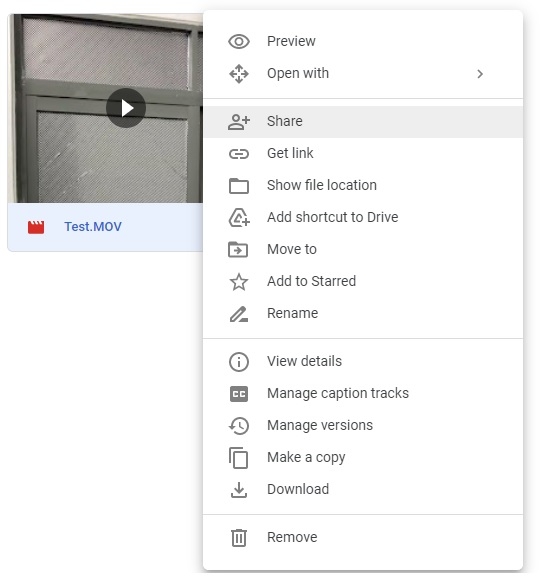Choose Preview from the context menu

click(x=363, y=41)
